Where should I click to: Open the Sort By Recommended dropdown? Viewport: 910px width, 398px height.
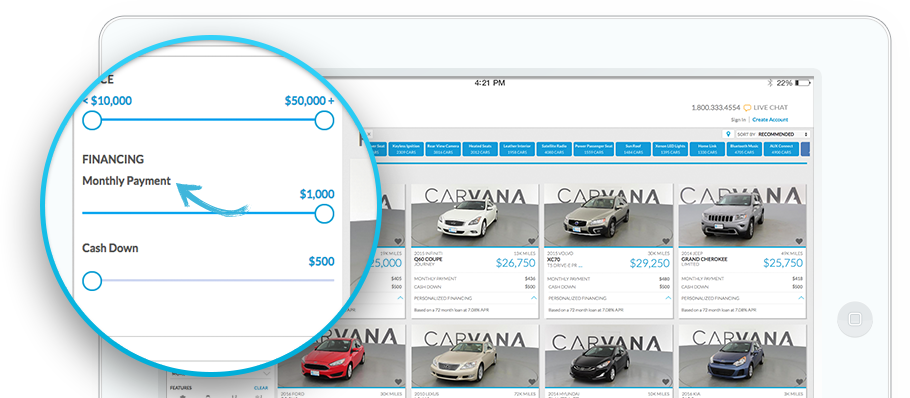[x=772, y=134]
